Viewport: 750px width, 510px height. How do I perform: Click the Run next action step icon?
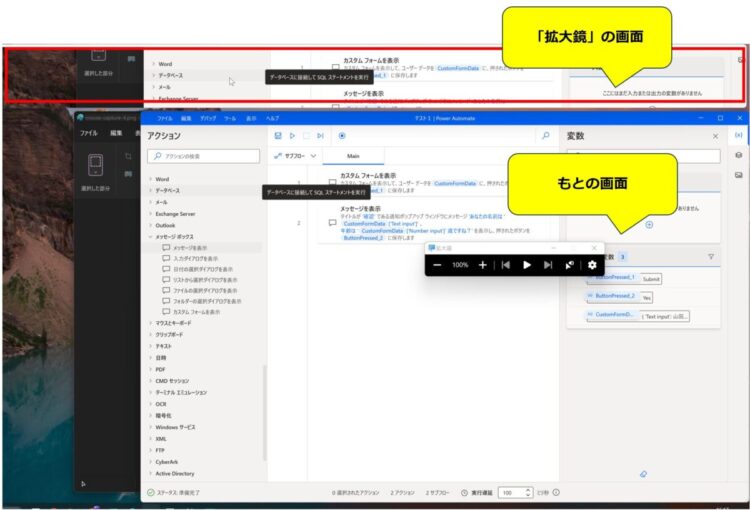[x=320, y=136]
